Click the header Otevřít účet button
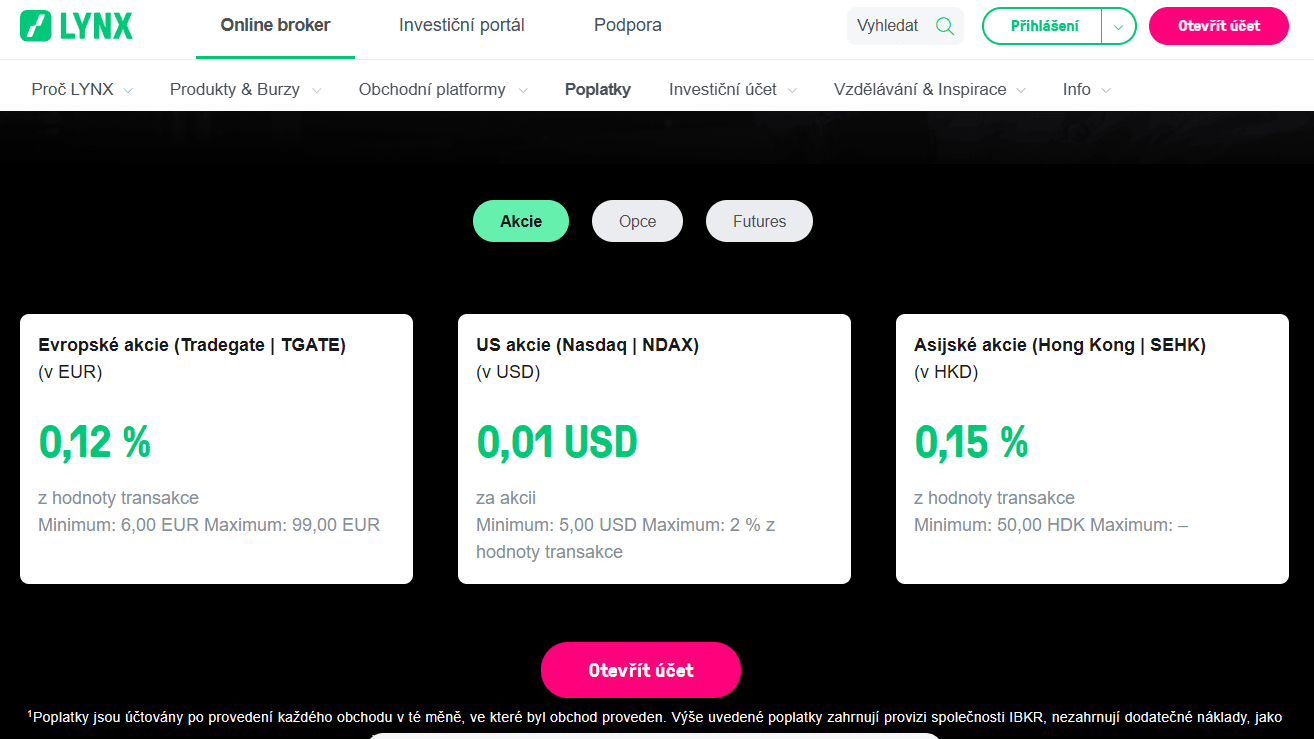 tap(1218, 27)
